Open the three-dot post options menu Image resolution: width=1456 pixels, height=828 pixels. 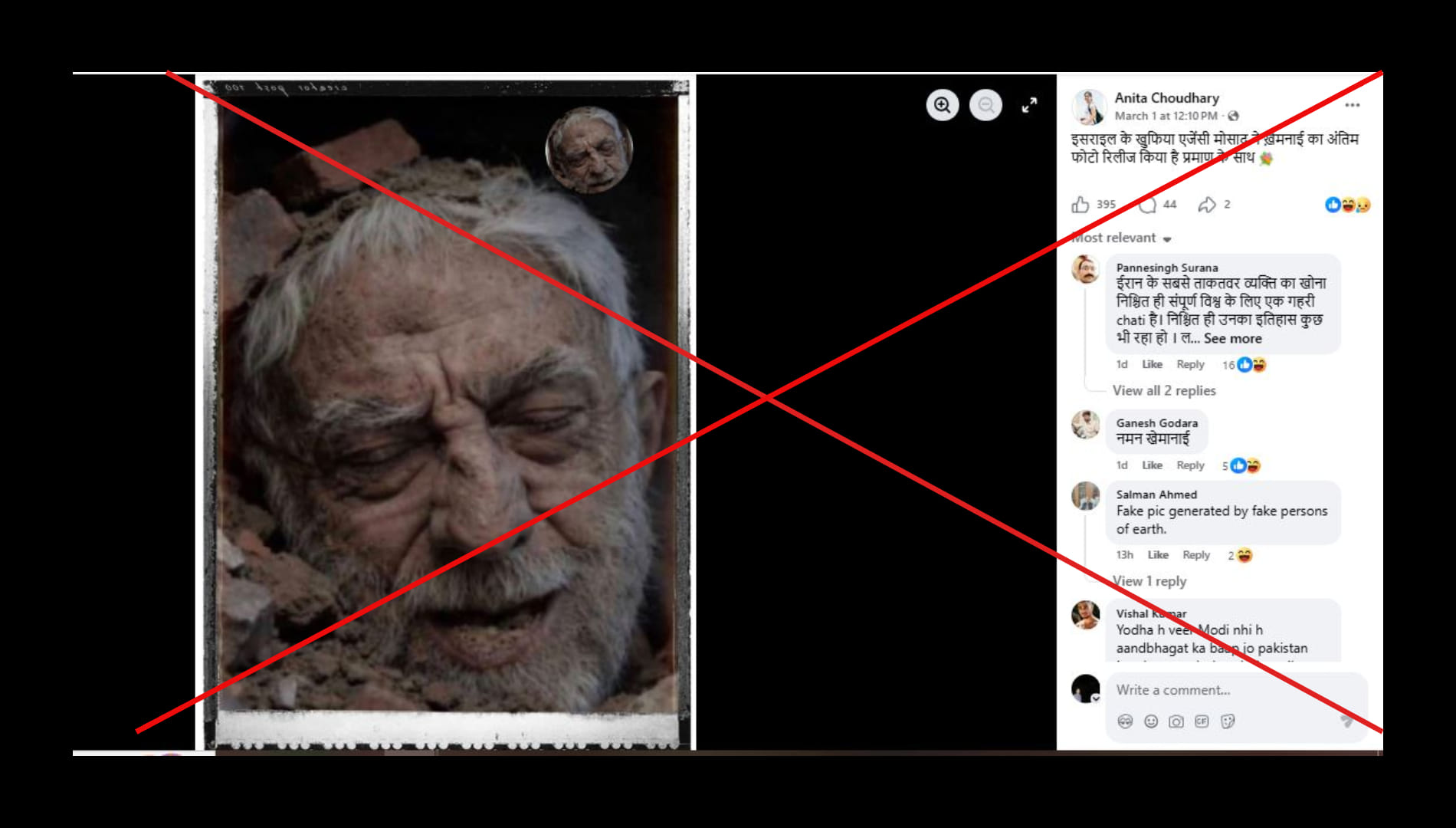point(1353,105)
